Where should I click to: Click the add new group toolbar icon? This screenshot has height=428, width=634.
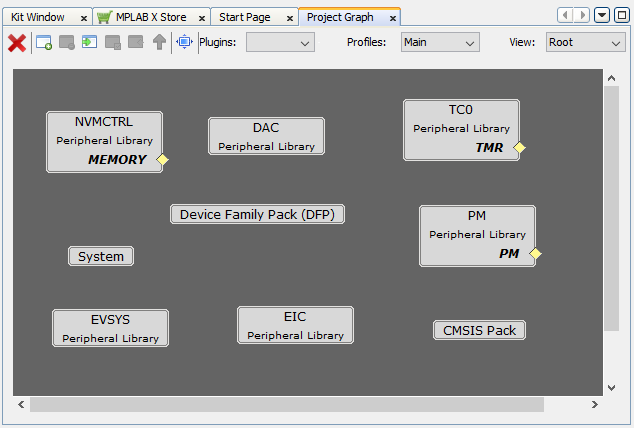[44, 42]
